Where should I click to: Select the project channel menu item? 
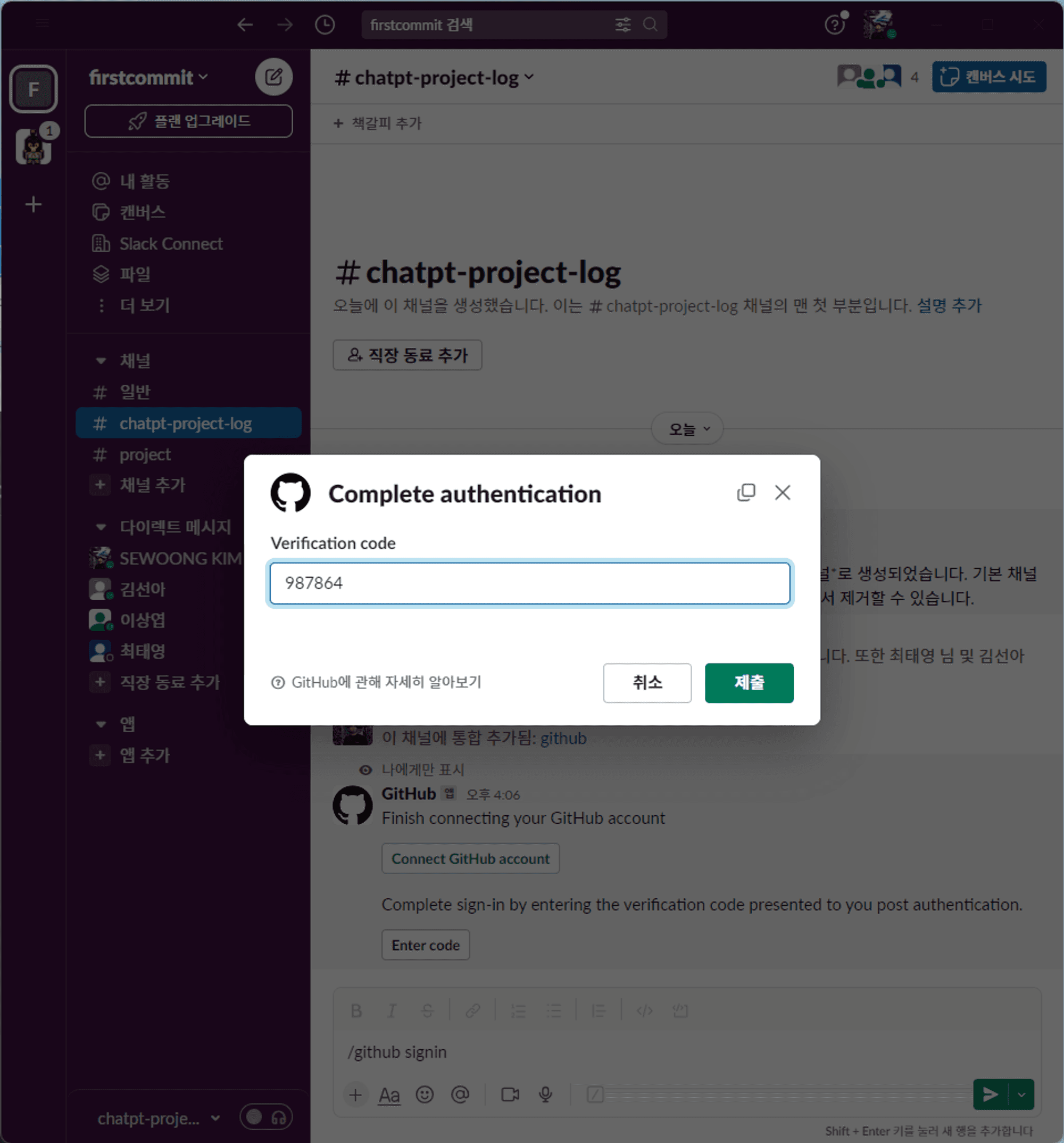145,455
